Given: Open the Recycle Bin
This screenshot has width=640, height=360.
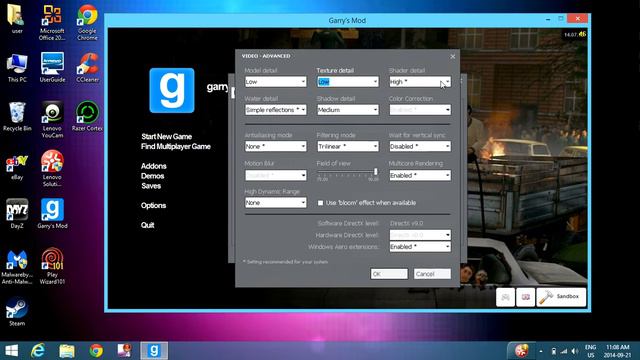Looking at the screenshot, I should (x=17, y=116).
